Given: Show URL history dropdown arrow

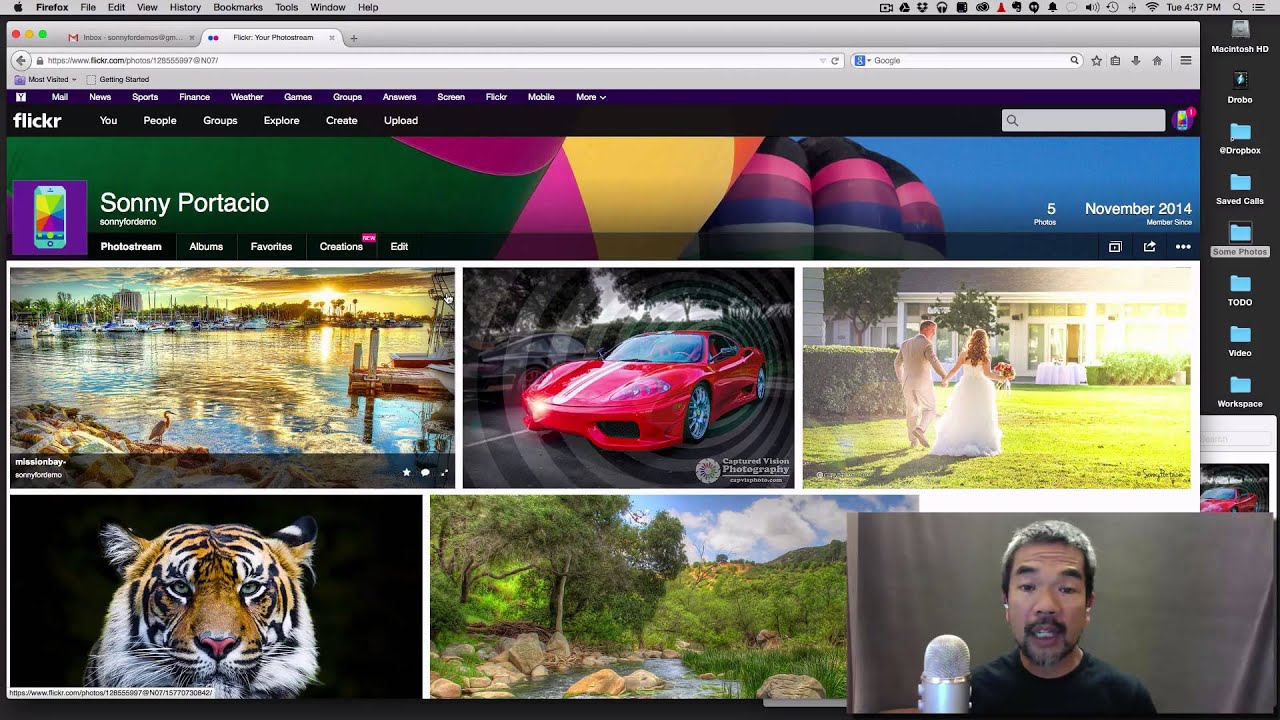Looking at the screenshot, I should [x=822, y=60].
